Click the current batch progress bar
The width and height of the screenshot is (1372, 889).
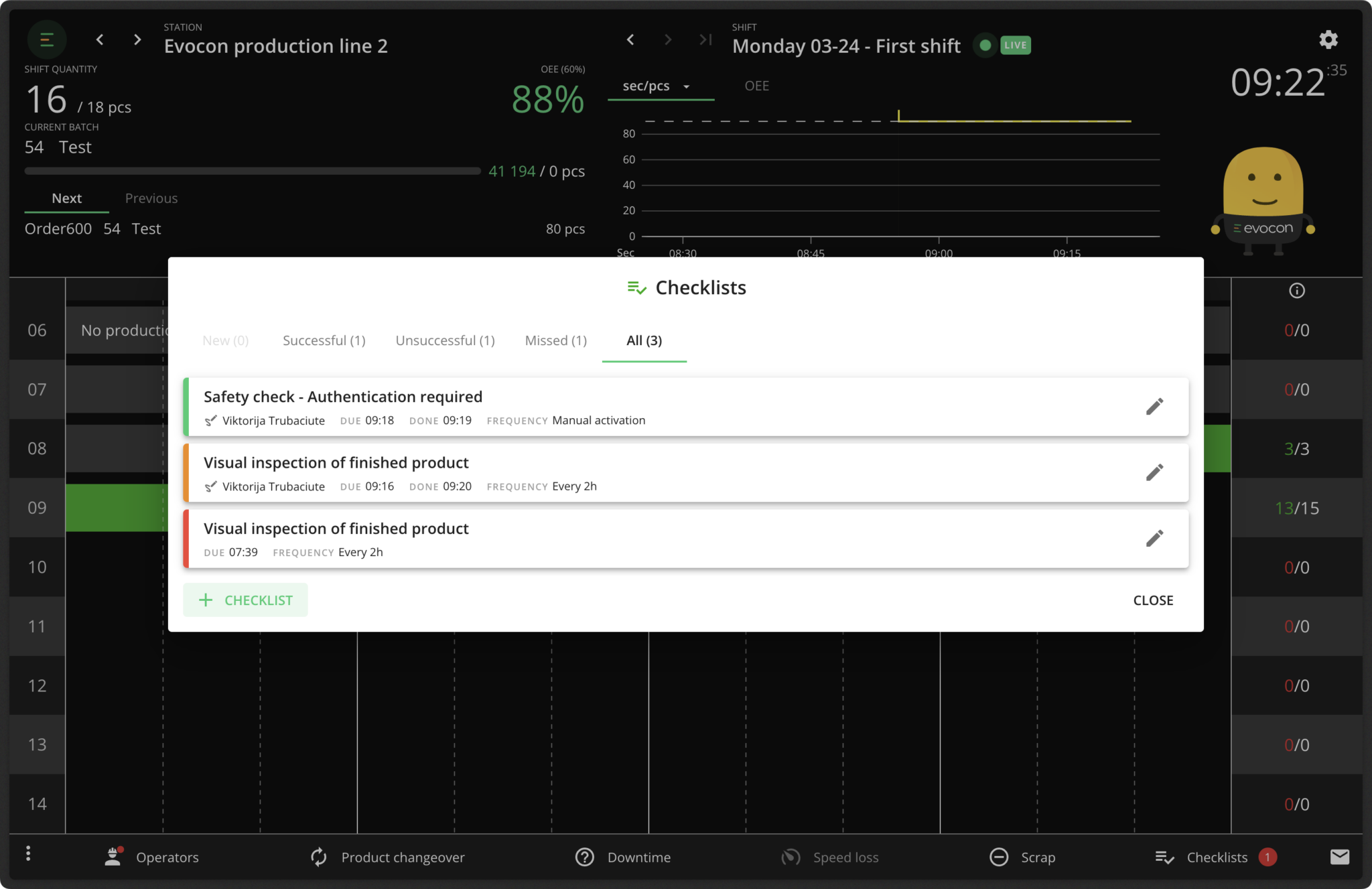point(252,172)
